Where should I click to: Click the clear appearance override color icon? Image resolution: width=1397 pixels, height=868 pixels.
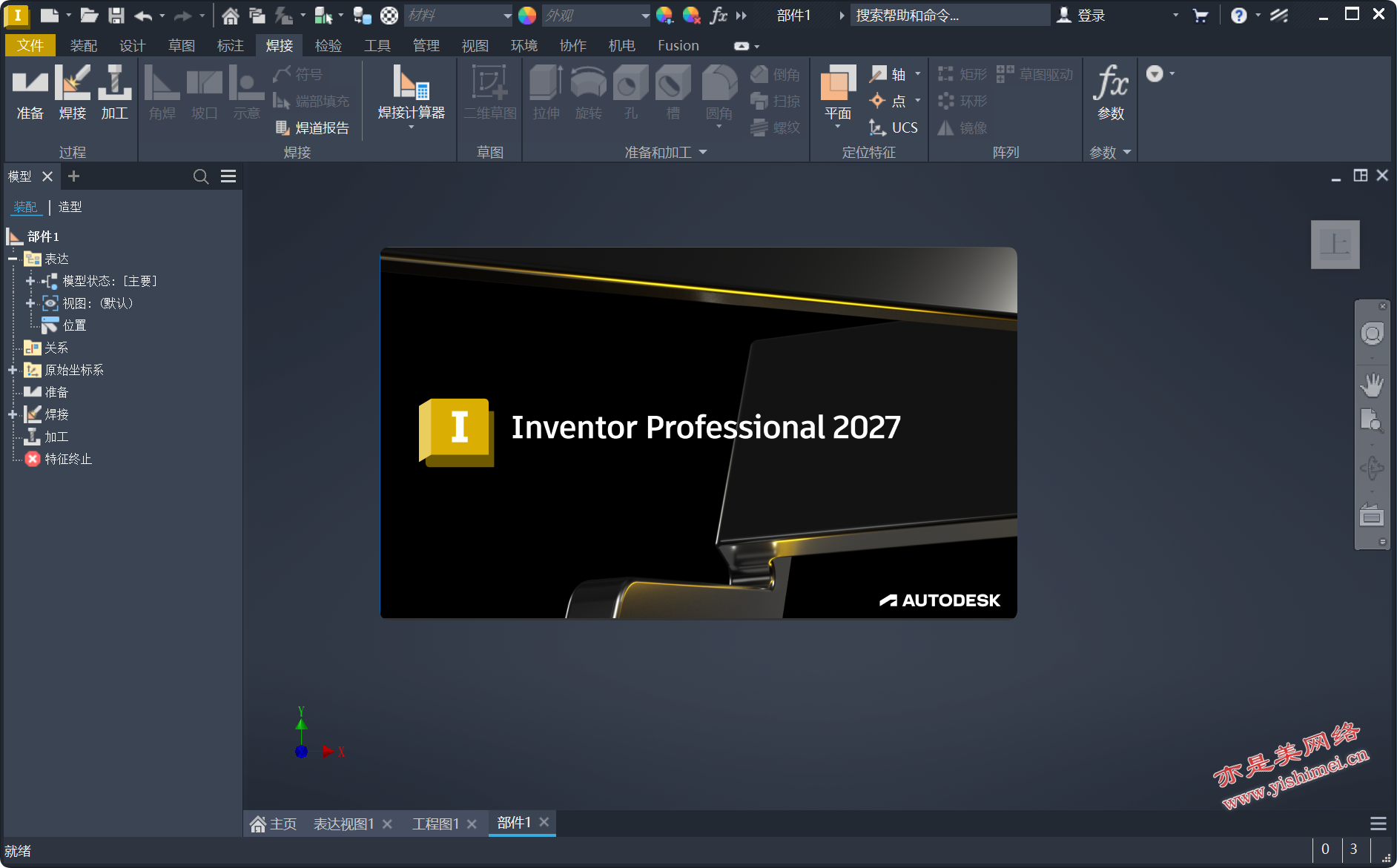coord(691,15)
